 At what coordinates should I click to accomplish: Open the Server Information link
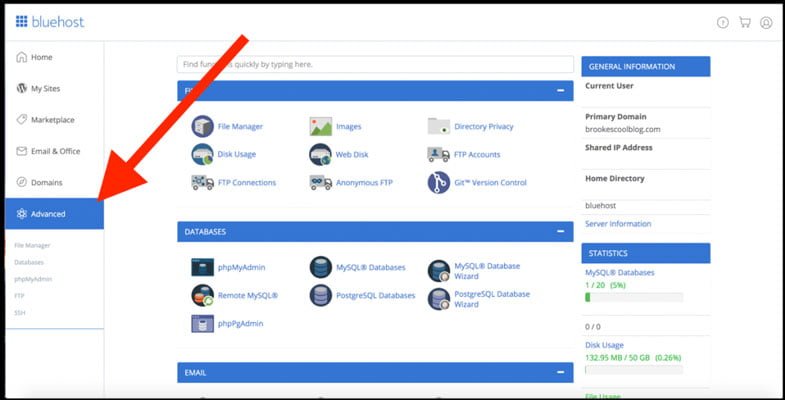[x=618, y=224]
